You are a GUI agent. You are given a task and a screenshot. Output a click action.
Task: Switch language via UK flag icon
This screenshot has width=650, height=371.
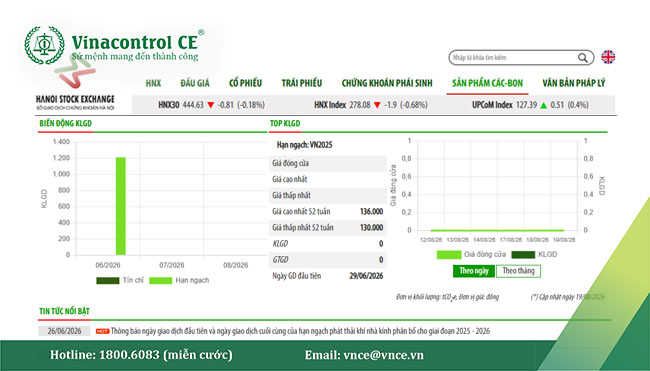608,57
